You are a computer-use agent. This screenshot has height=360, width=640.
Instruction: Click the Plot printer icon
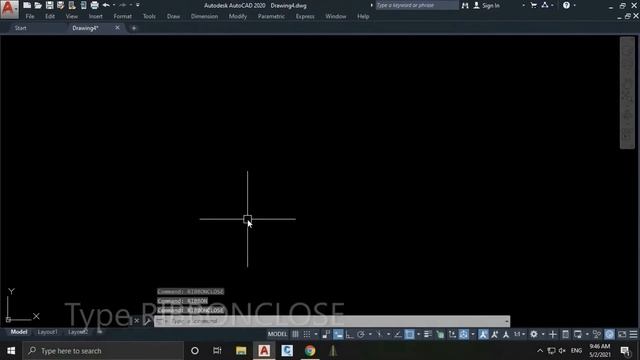95,5
